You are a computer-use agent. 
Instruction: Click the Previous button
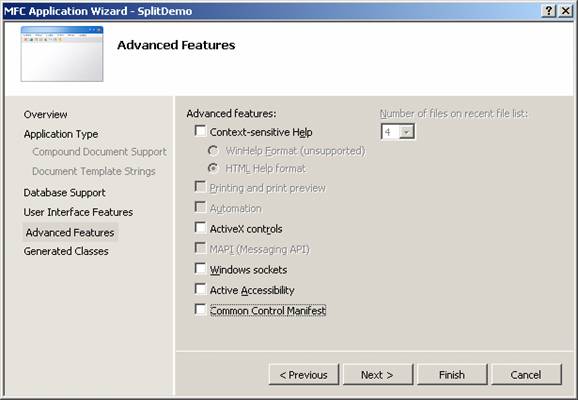click(x=304, y=375)
